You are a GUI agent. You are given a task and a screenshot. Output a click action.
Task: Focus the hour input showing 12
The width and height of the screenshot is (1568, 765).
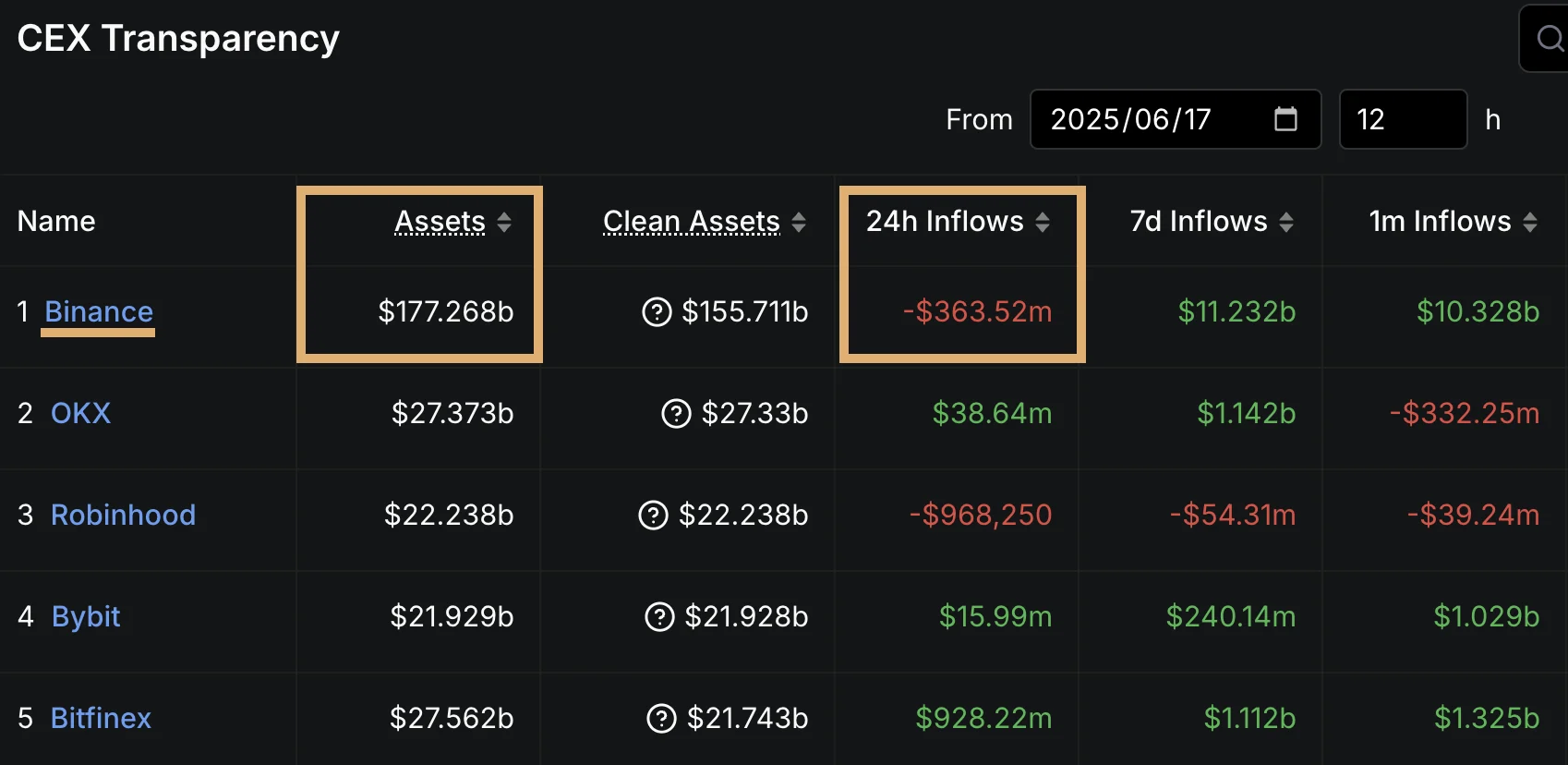point(1404,119)
